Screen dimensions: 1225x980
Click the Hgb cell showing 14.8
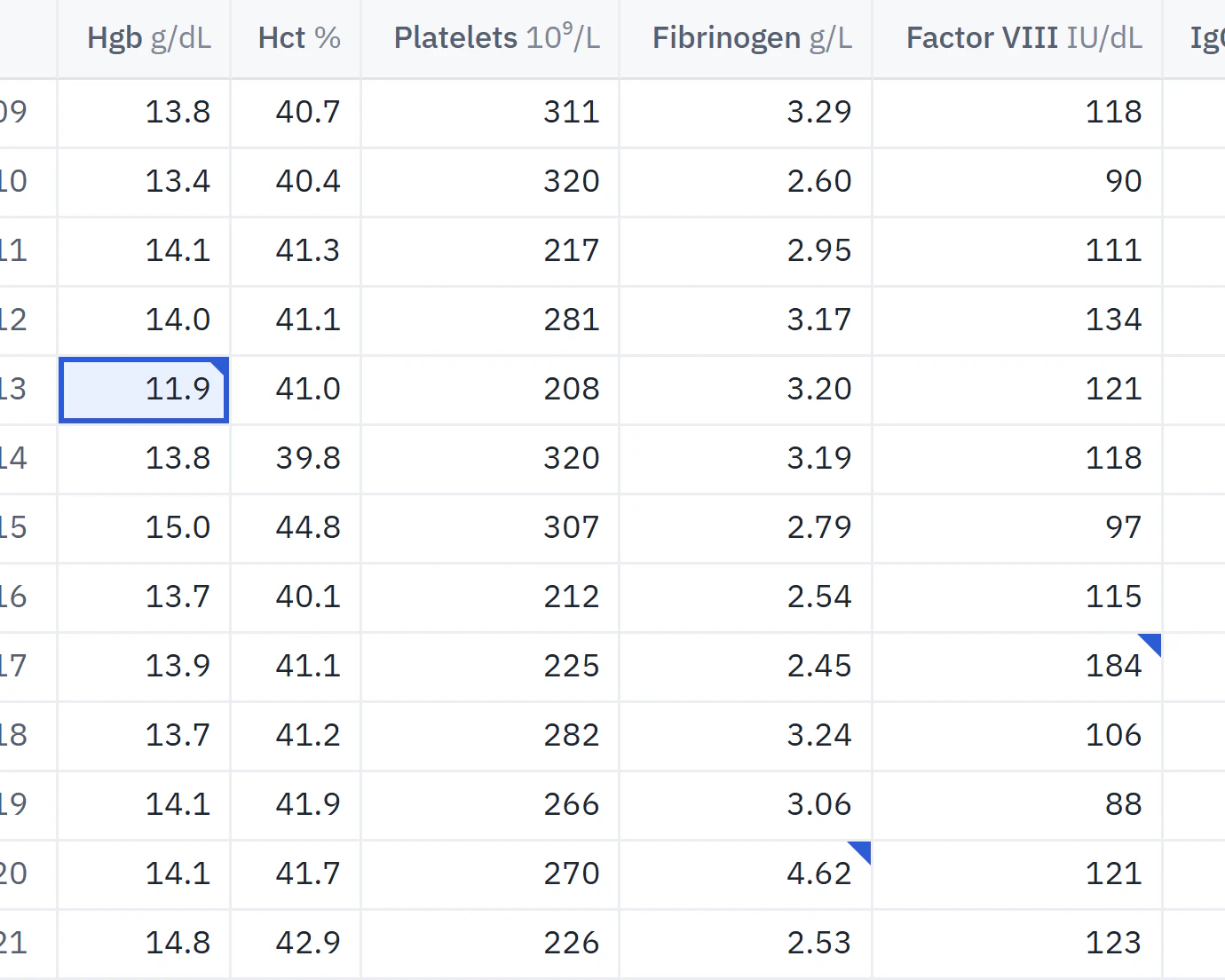(144, 944)
